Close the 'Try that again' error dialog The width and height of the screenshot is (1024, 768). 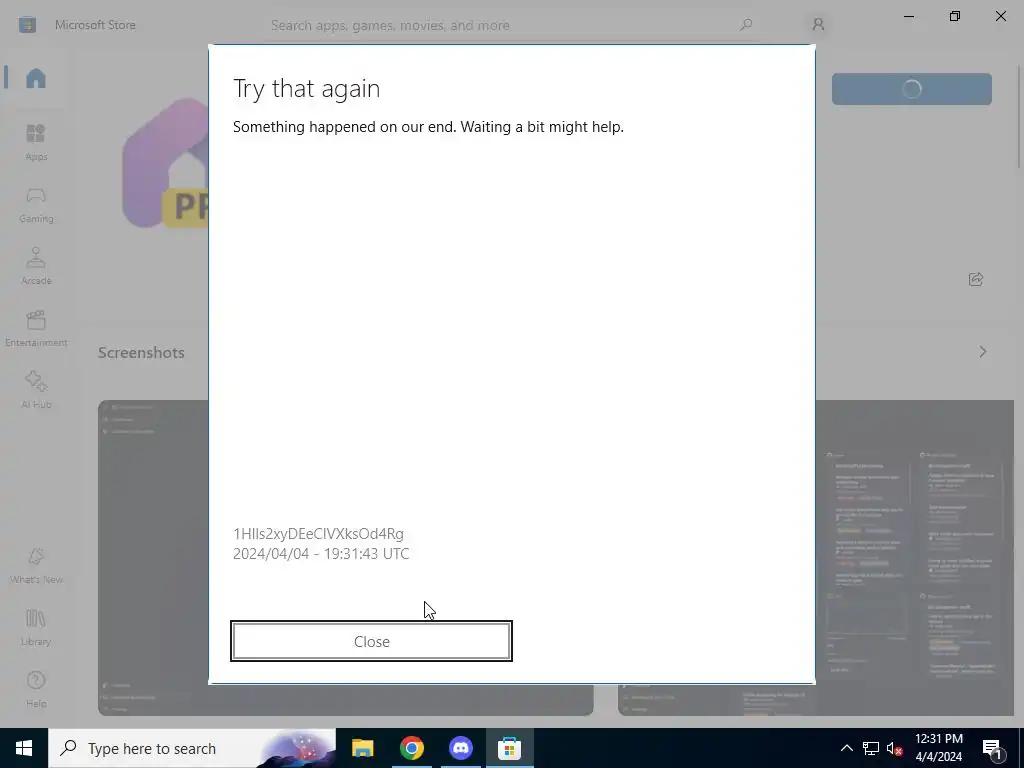(x=371, y=641)
